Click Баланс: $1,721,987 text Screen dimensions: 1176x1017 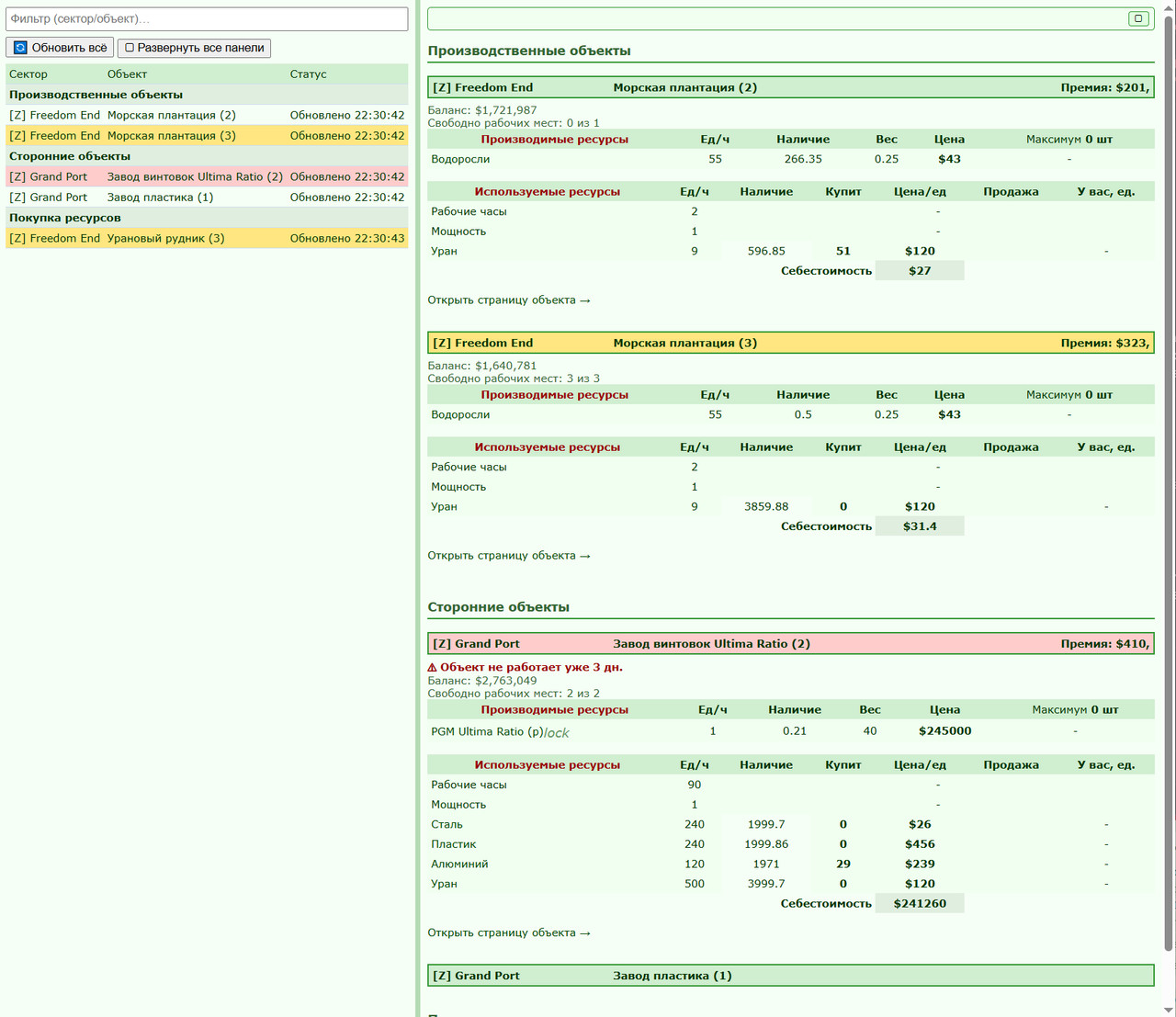click(x=482, y=110)
